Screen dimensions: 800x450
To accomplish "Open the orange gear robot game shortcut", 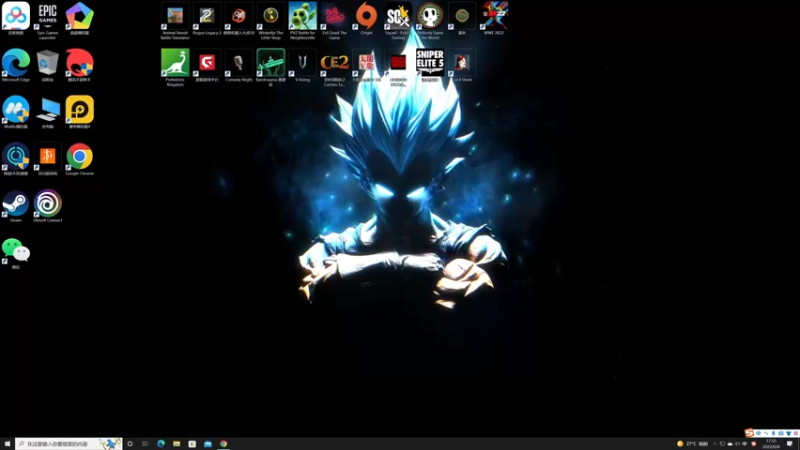I will pyautogui.click(x=239, y=18).
